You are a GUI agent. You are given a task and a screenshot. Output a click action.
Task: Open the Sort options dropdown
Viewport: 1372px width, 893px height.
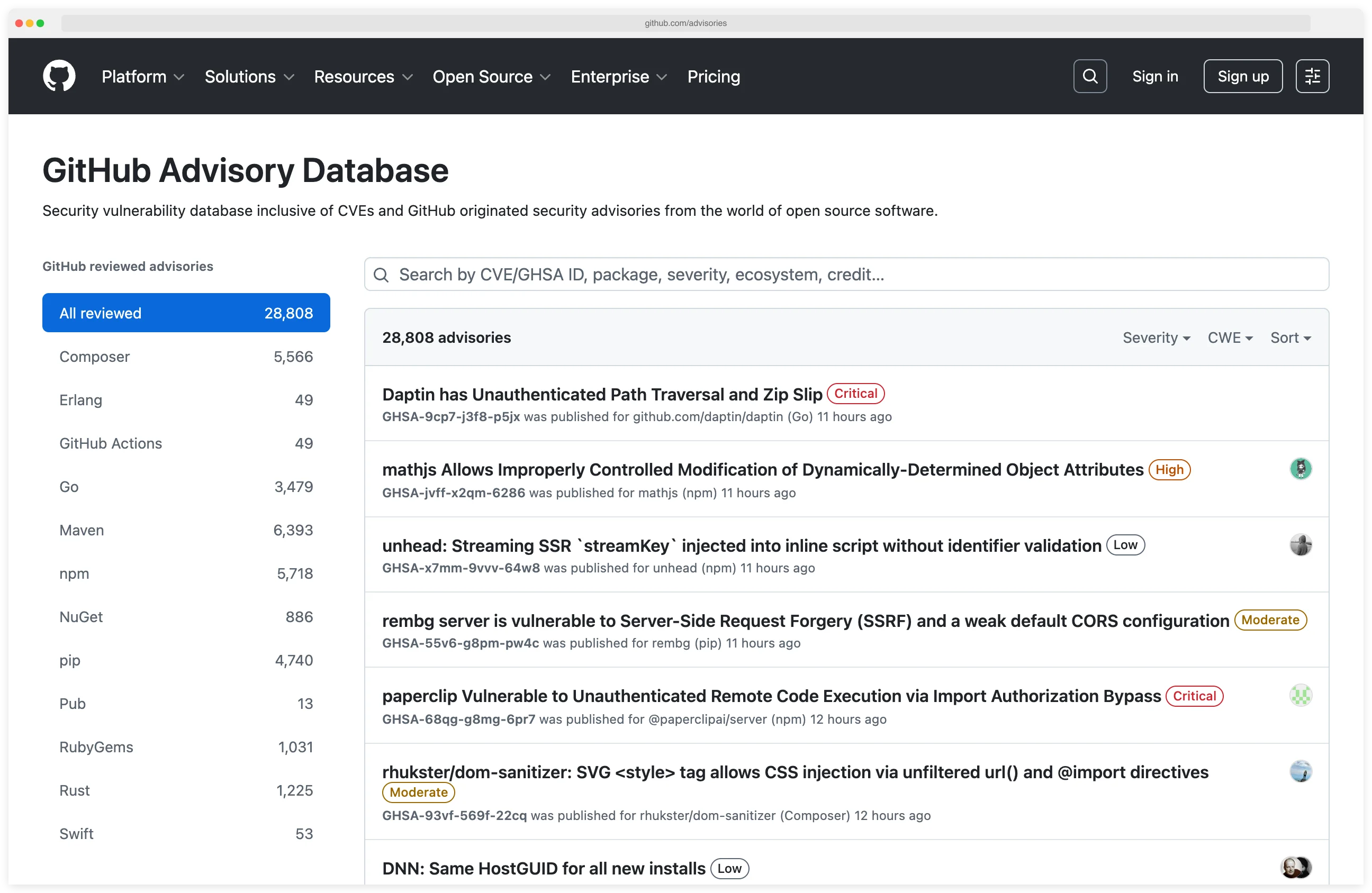tap(1290, 338)
